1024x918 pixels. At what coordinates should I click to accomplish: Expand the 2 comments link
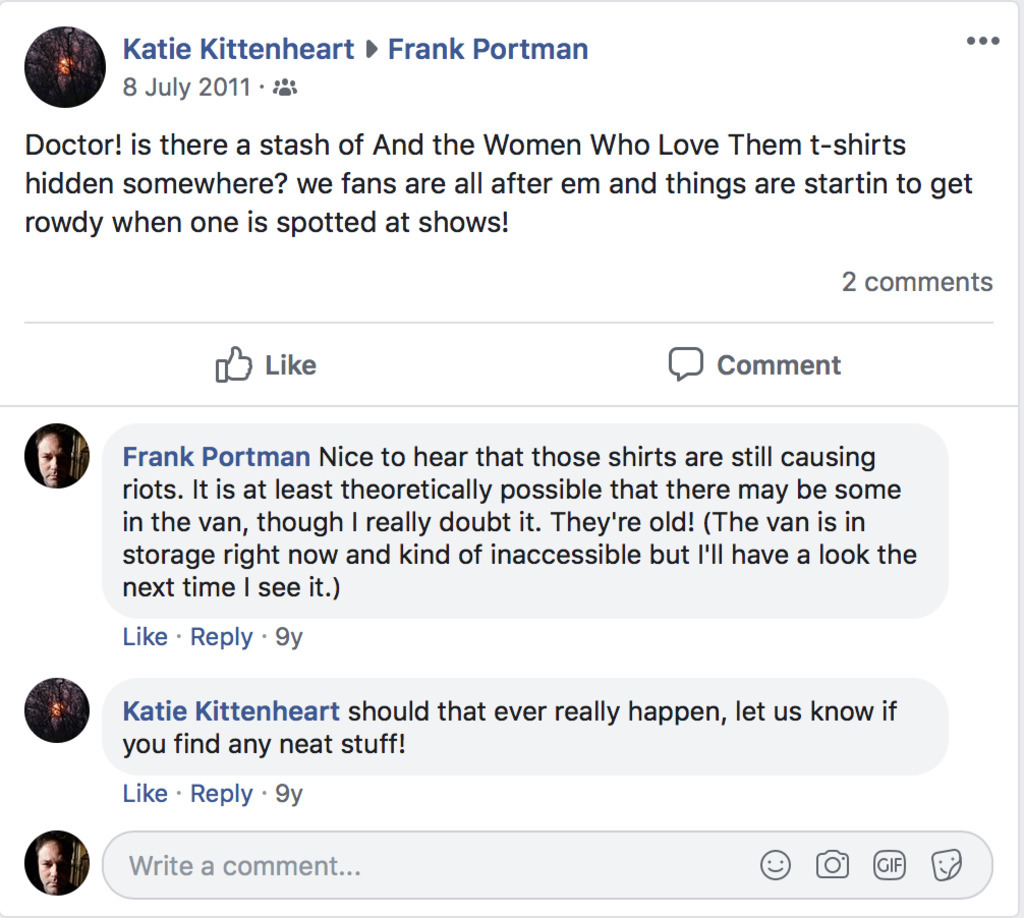point(917,282)
